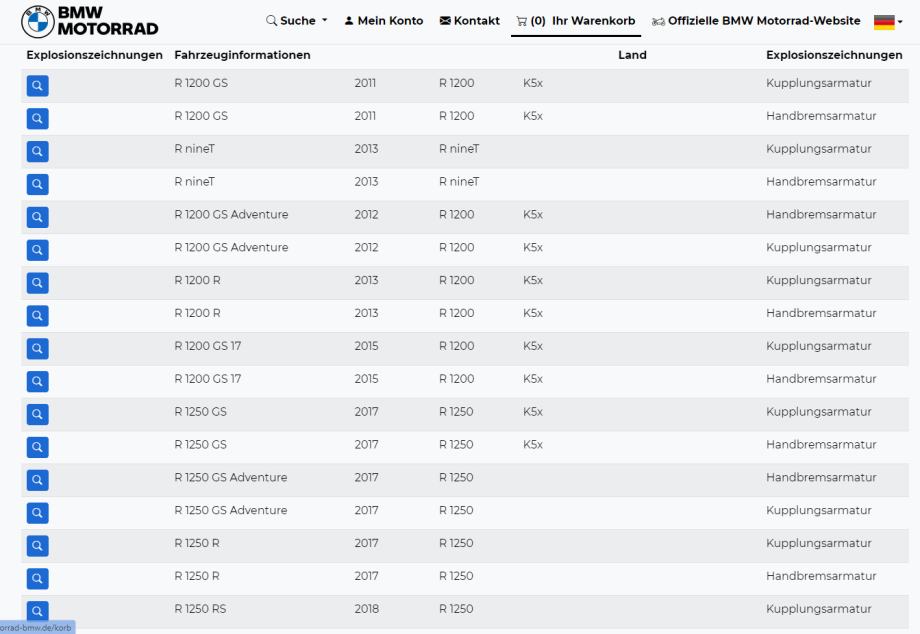Go to Mein Konto
Screen dimensions: 920x634
tap(383, 21)
